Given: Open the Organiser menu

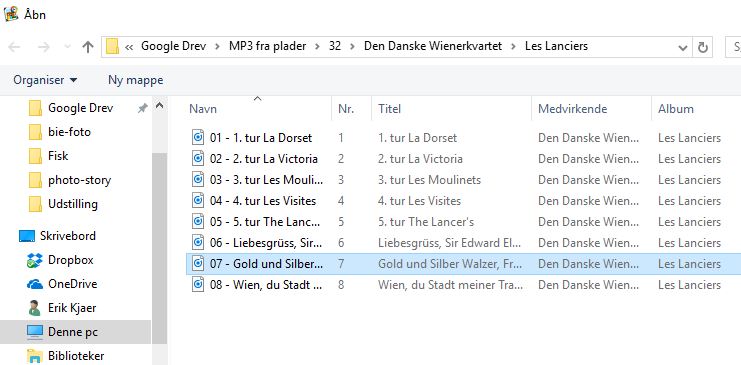Looking at the screenshot, I should tap(45, 80).
